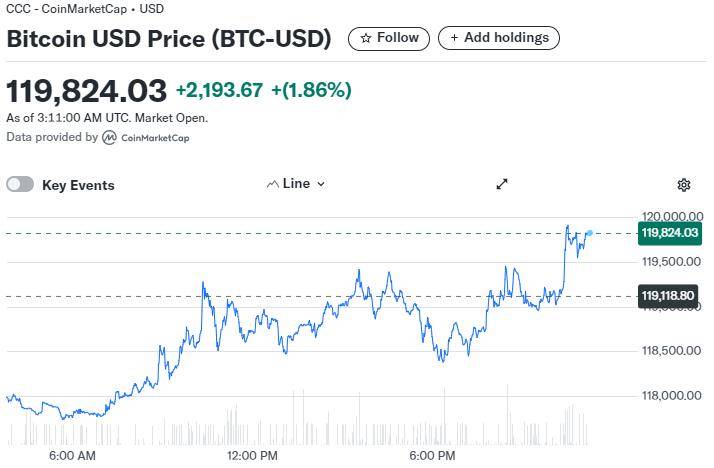Click the Bitcoin USD Price heading
714x468 pixels.
[x=169, y=39]
